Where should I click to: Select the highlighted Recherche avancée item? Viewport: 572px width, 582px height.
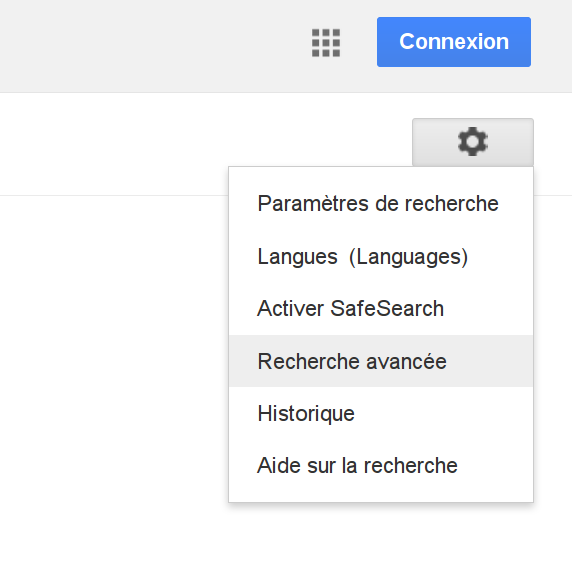tap(381, 361)
